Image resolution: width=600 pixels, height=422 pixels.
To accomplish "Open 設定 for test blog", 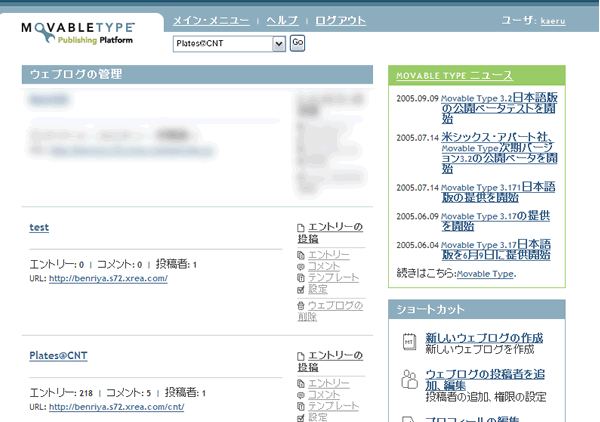I will 318,289.
